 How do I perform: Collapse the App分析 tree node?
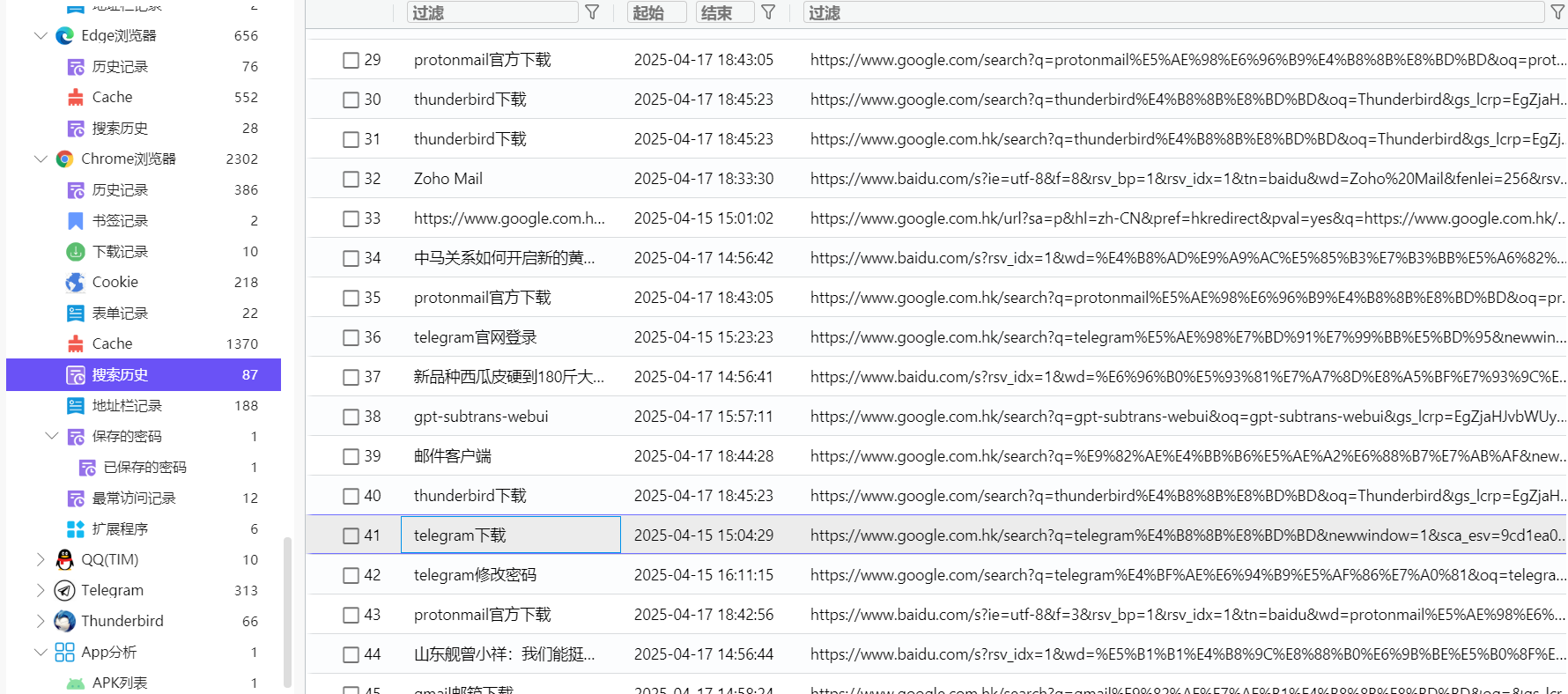(x=41, y=653)
